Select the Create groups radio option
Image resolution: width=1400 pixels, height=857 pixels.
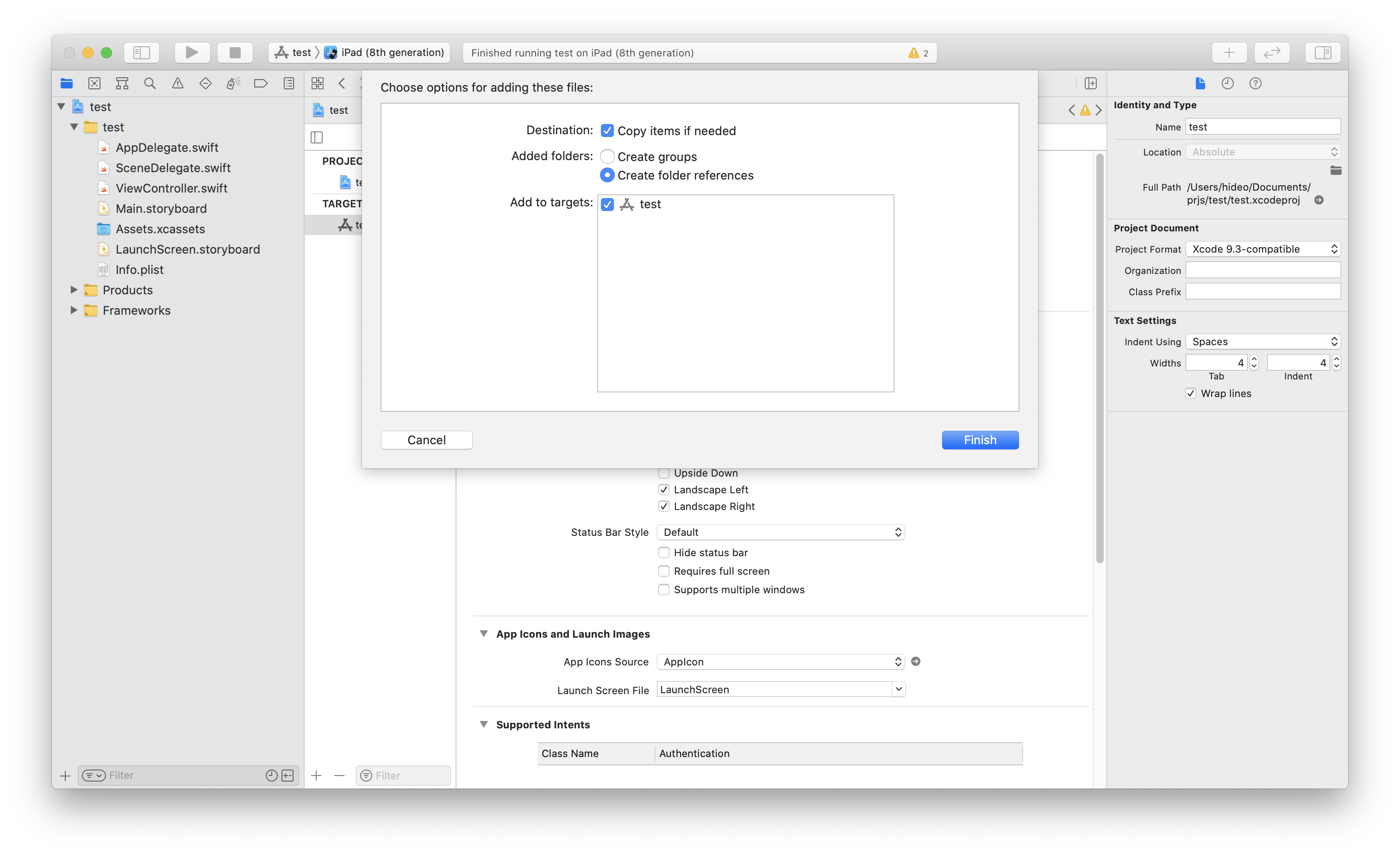click(x=607, y=157)
